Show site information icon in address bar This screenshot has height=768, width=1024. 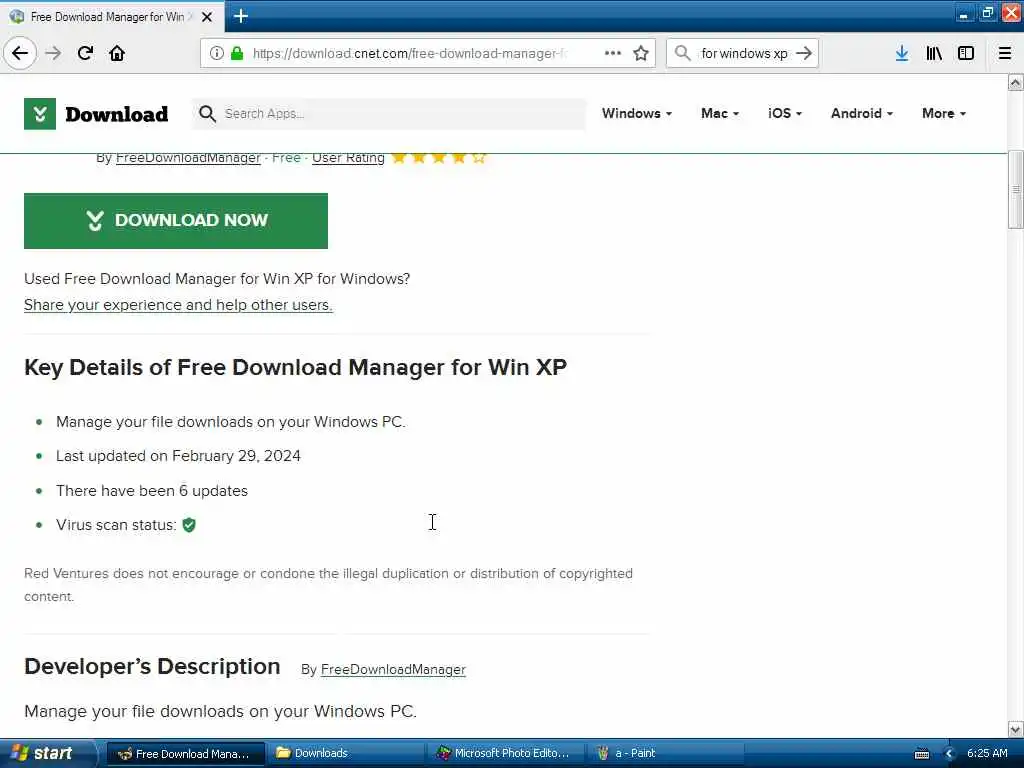tap(216, 53)
